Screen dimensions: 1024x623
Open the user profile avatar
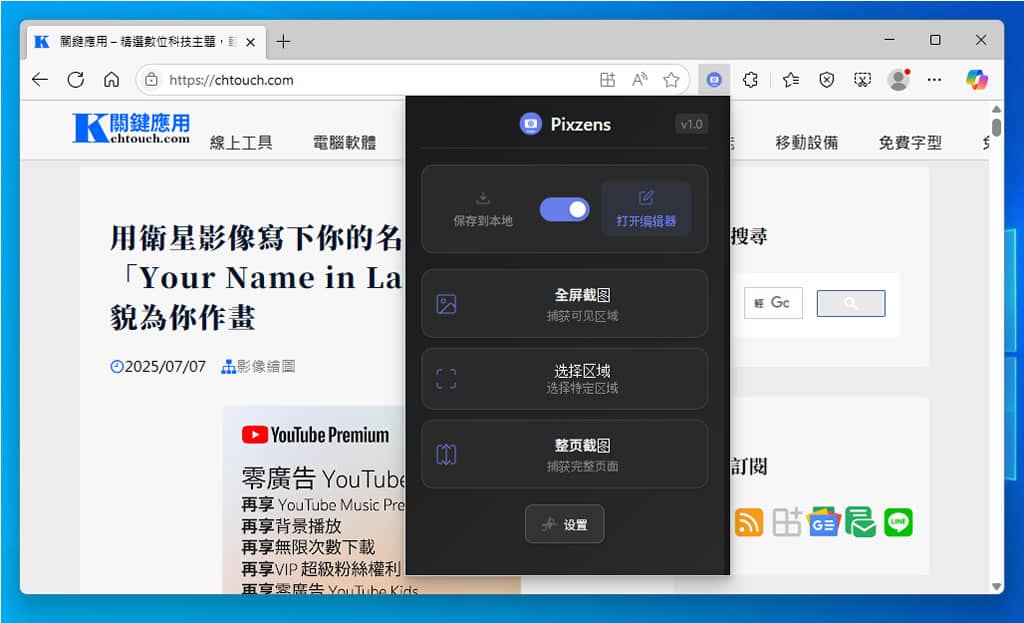[x=899, y=80]
